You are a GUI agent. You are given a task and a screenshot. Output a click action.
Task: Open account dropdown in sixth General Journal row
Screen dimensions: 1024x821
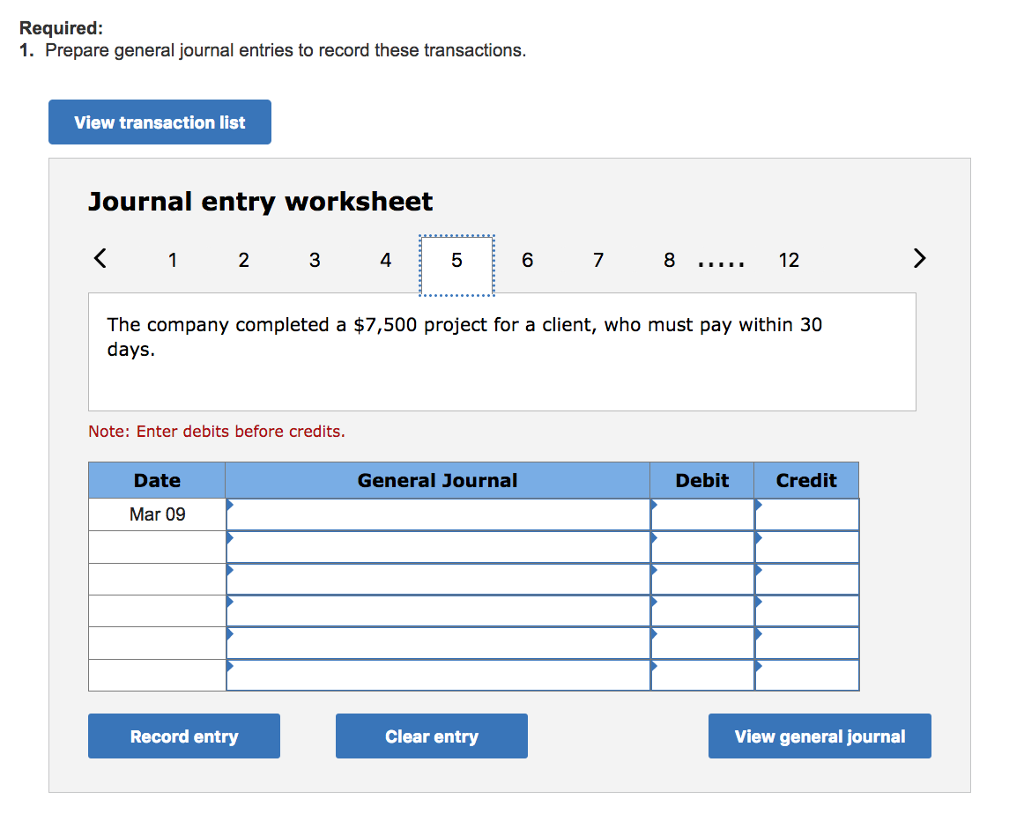point(438,675)
